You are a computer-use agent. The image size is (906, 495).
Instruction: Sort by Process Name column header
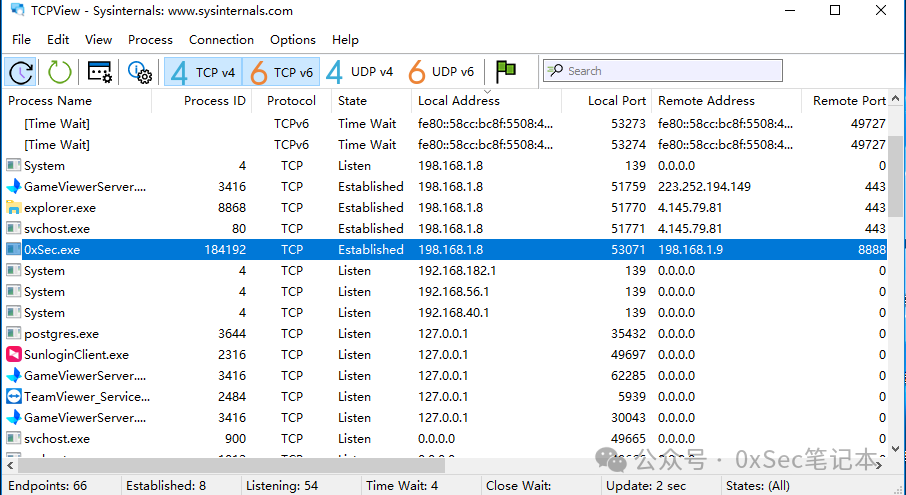tap(77, 101)
